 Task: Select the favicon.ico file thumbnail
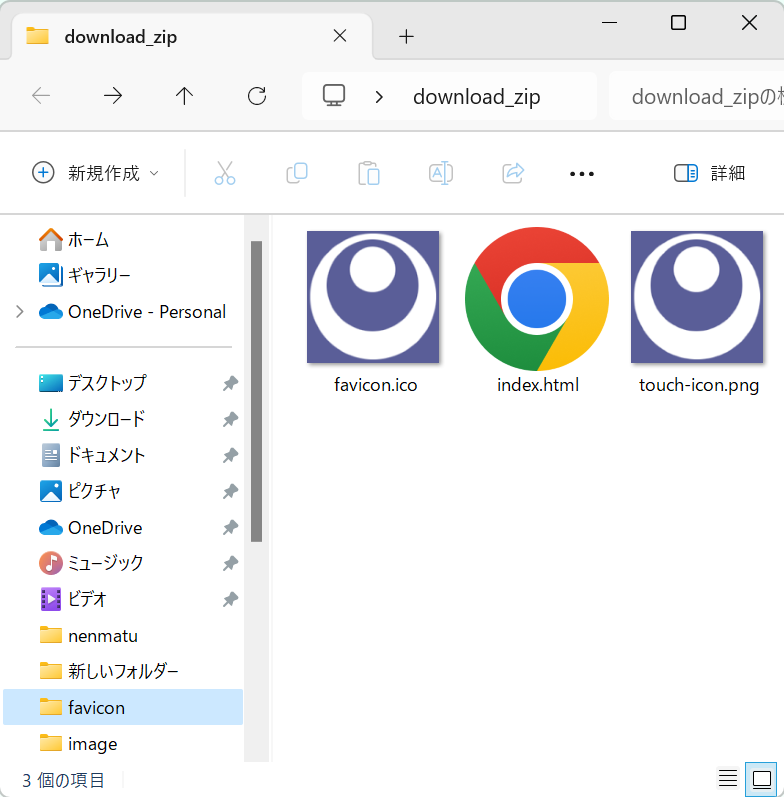tap(373, 297)
